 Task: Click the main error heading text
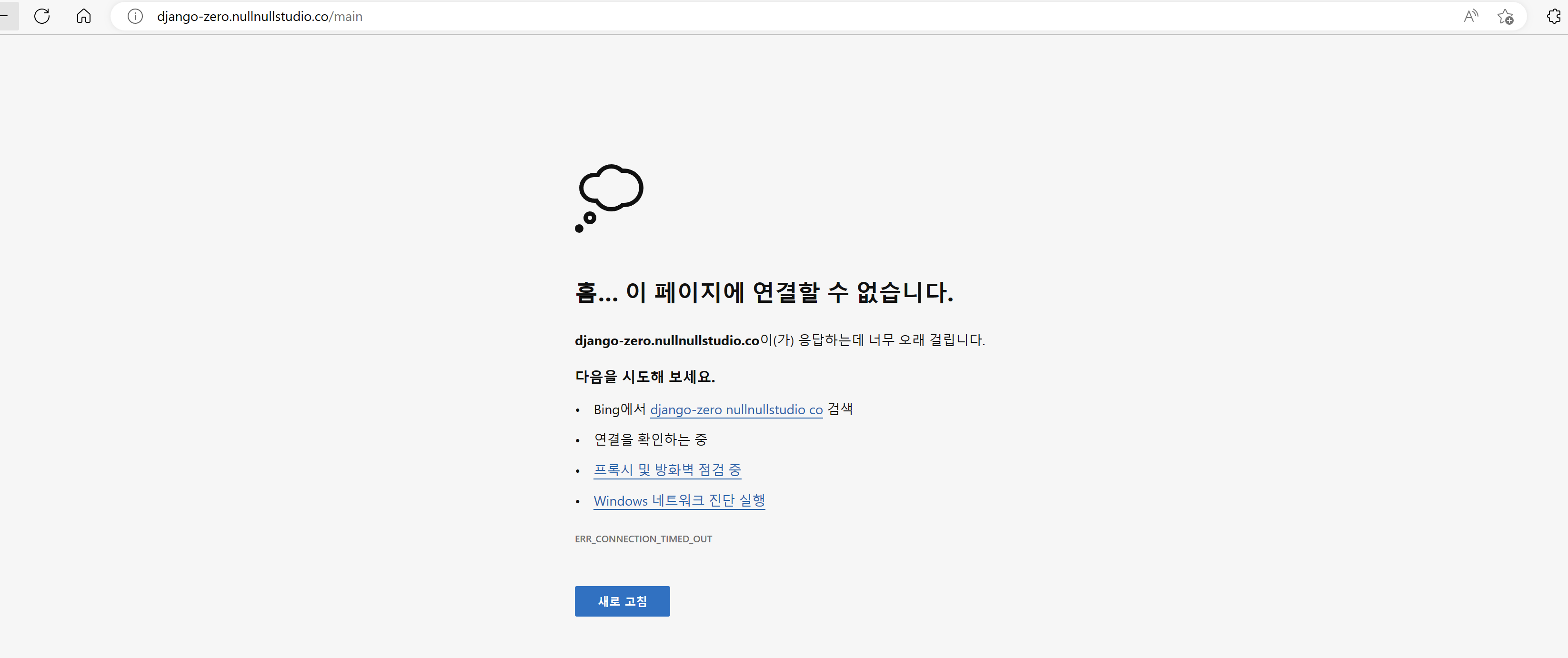pos(764,292)
